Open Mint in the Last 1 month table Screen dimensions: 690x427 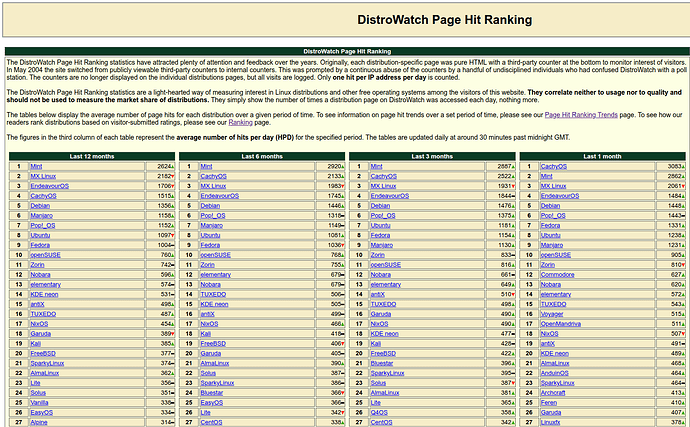(x=547, y=176)
